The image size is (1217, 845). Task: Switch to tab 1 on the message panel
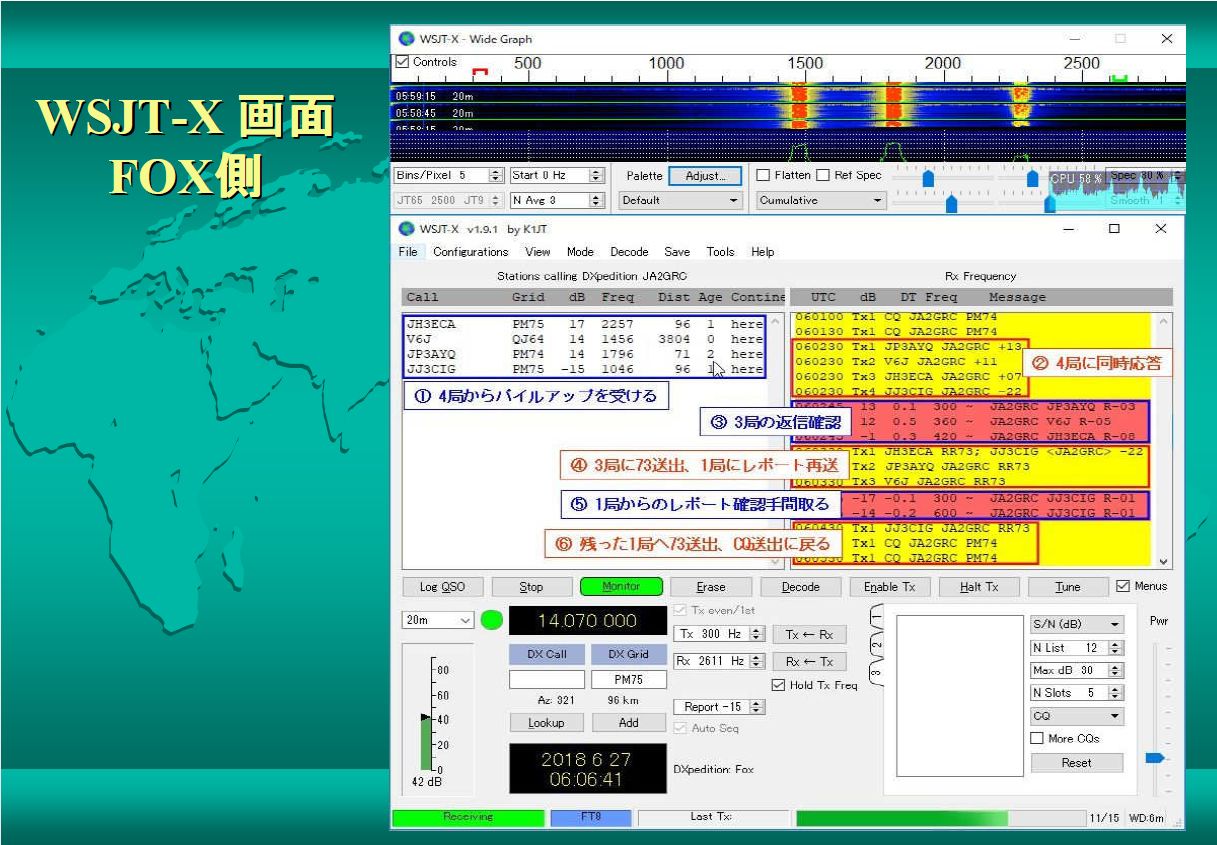click(877, 619)
